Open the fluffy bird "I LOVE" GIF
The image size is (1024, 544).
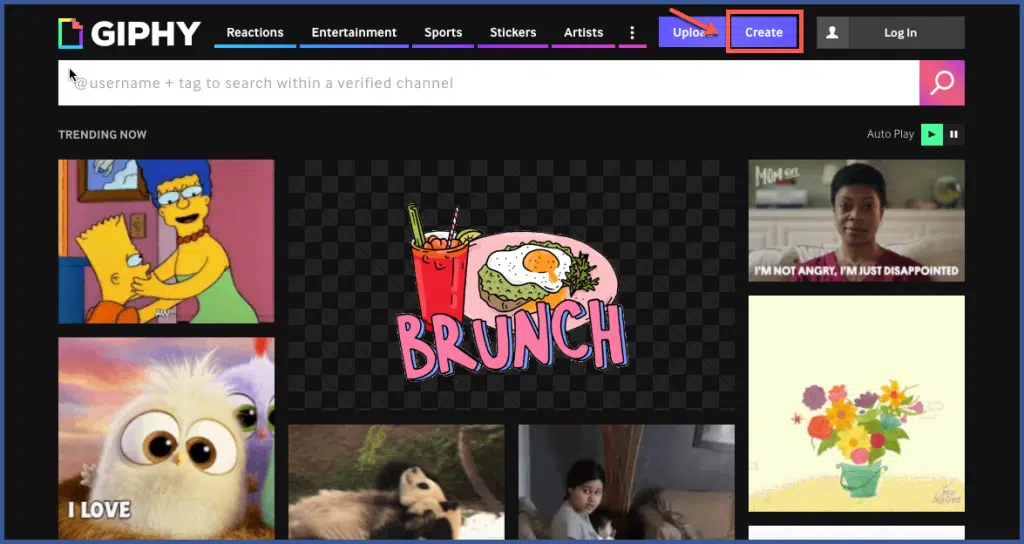point(166,438)
